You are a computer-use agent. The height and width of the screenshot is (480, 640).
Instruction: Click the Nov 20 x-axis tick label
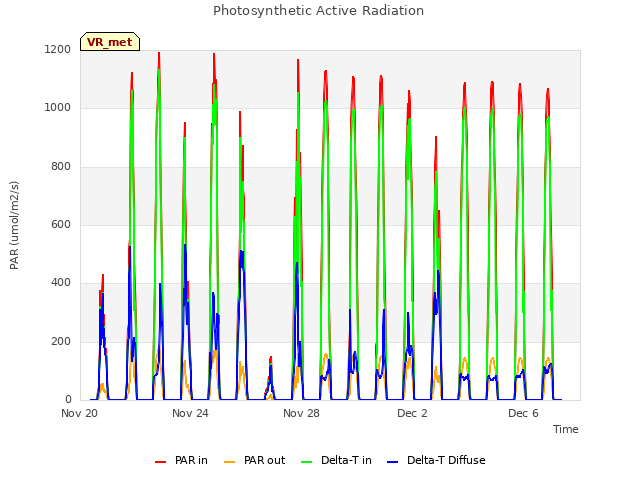pyautogui.click(x=80, y=413)
